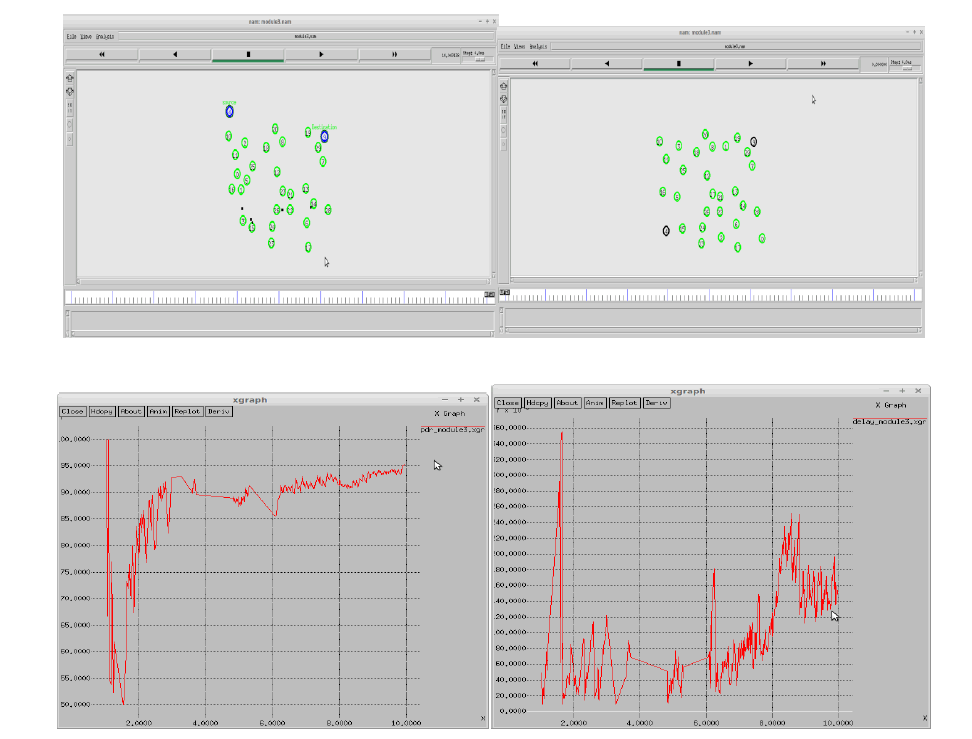Open File menu in left NAM window

(x=71, y=37)
